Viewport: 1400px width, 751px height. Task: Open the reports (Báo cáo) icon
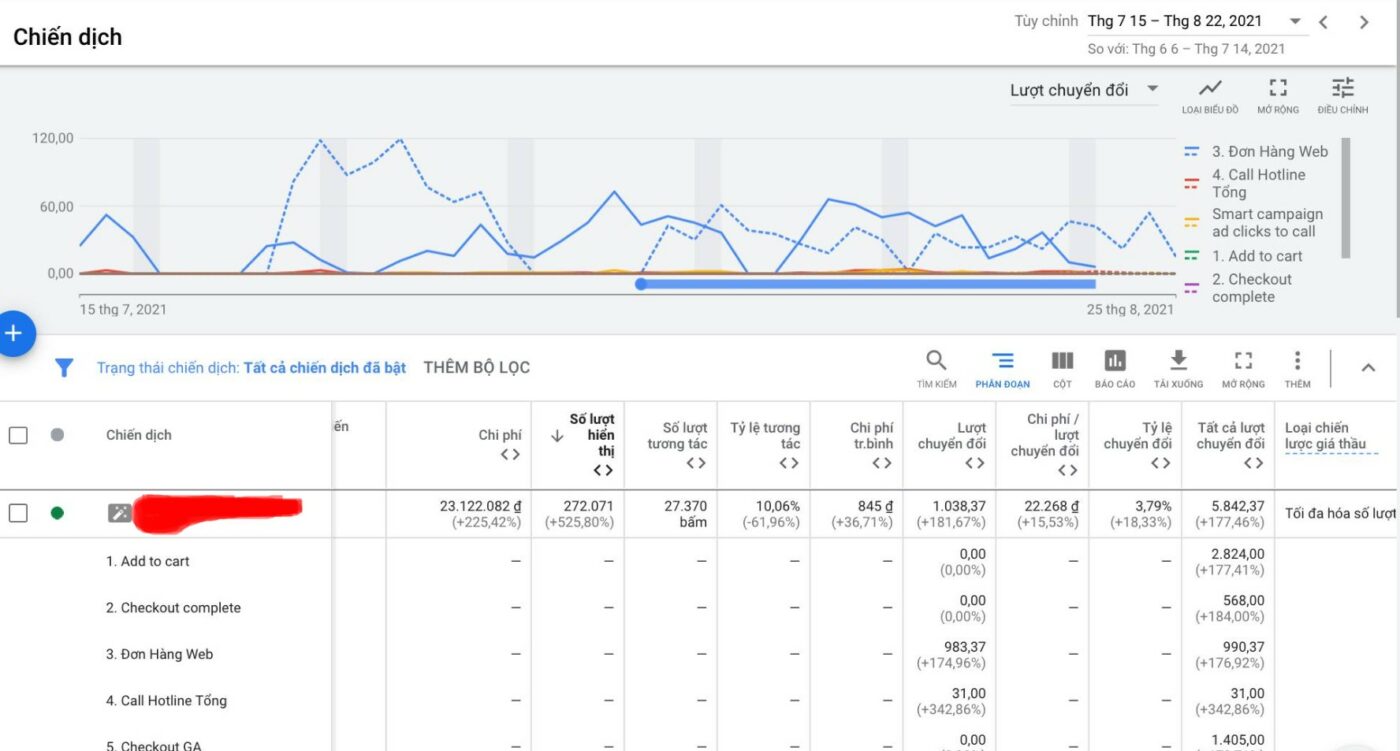(x=1115, y=360)
